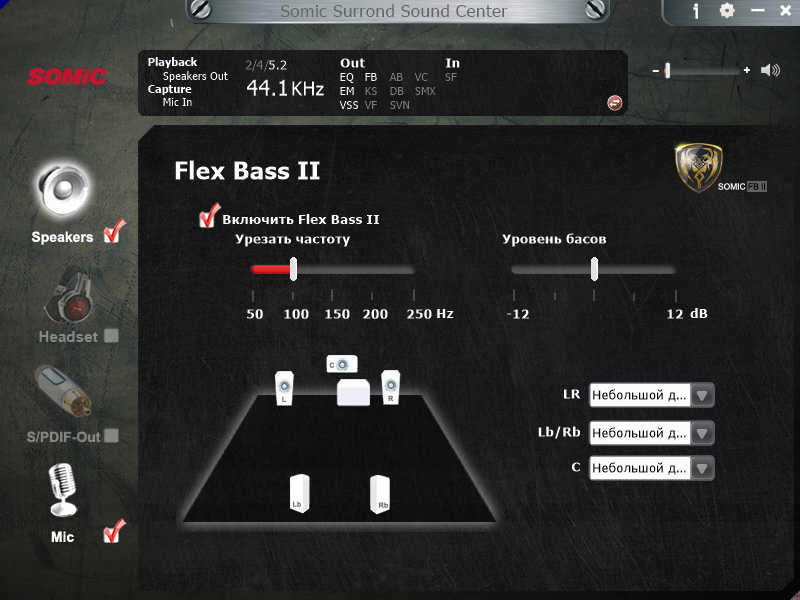Open the VSS output effect
Viewport: 800px width, 600px height.
click(x=349, y=105)
